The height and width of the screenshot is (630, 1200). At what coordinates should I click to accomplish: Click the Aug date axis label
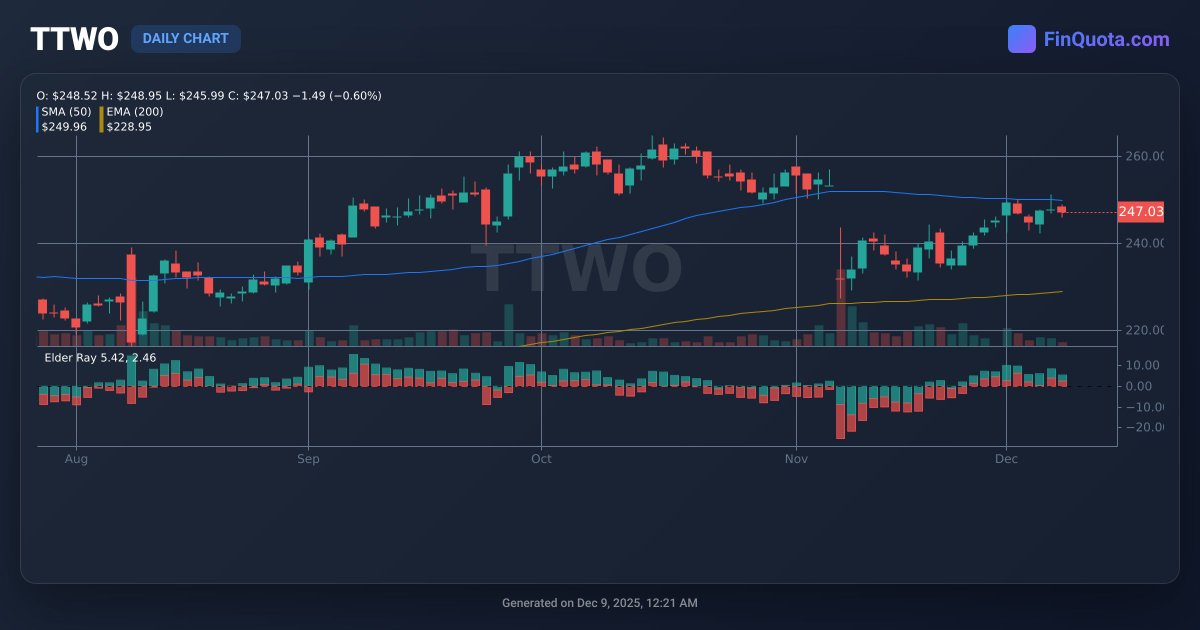click(76, 459)
